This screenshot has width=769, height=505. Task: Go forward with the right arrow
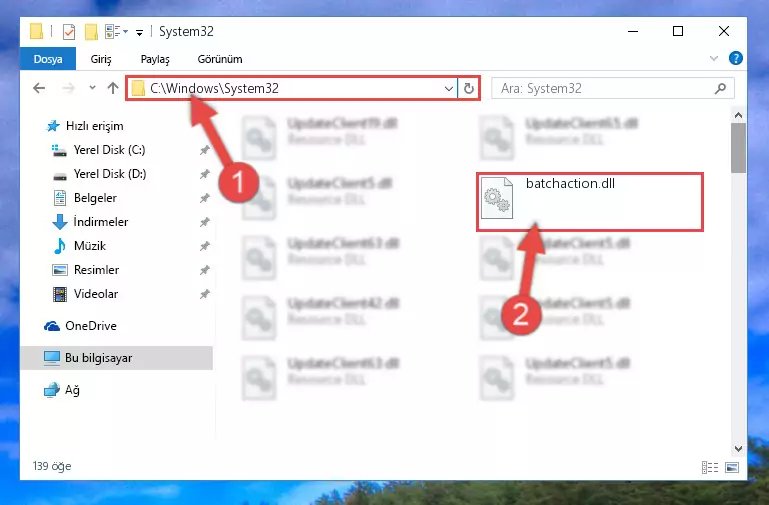click(68, 88)
